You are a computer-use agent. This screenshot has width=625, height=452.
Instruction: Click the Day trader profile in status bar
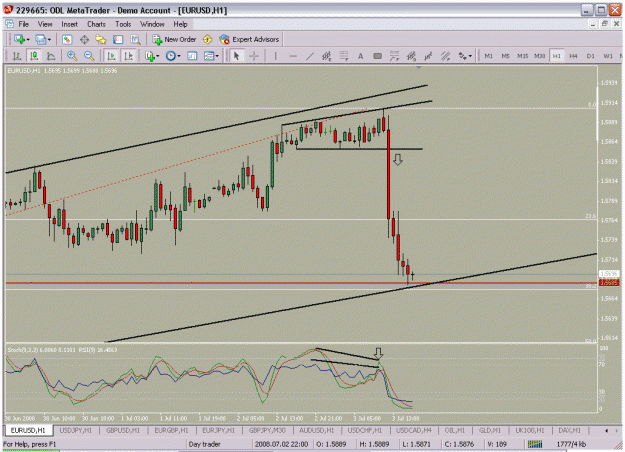click(x=204, y=444)
